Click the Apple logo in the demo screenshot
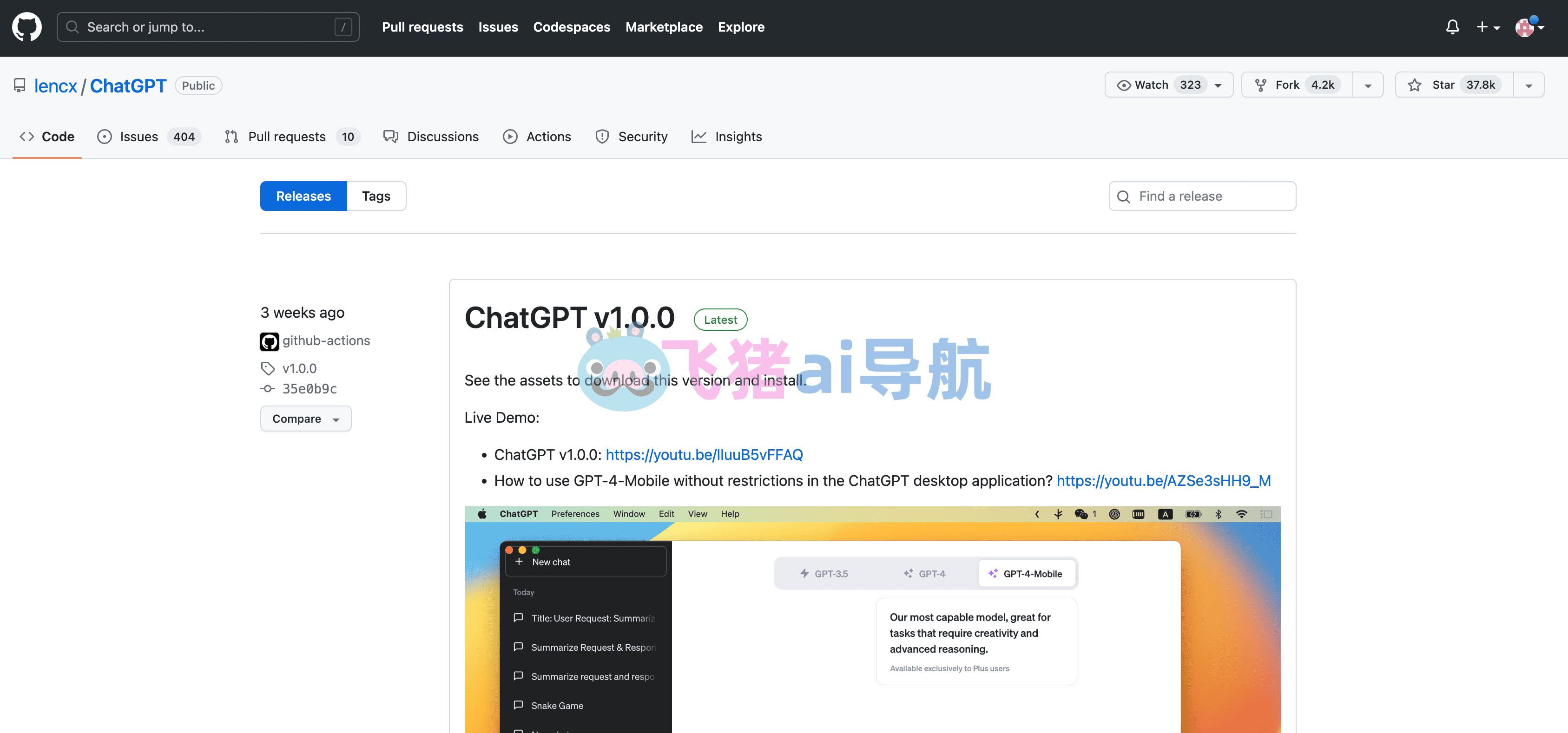Viewport: 1568px width, 733px height. [x=482, y=514]
